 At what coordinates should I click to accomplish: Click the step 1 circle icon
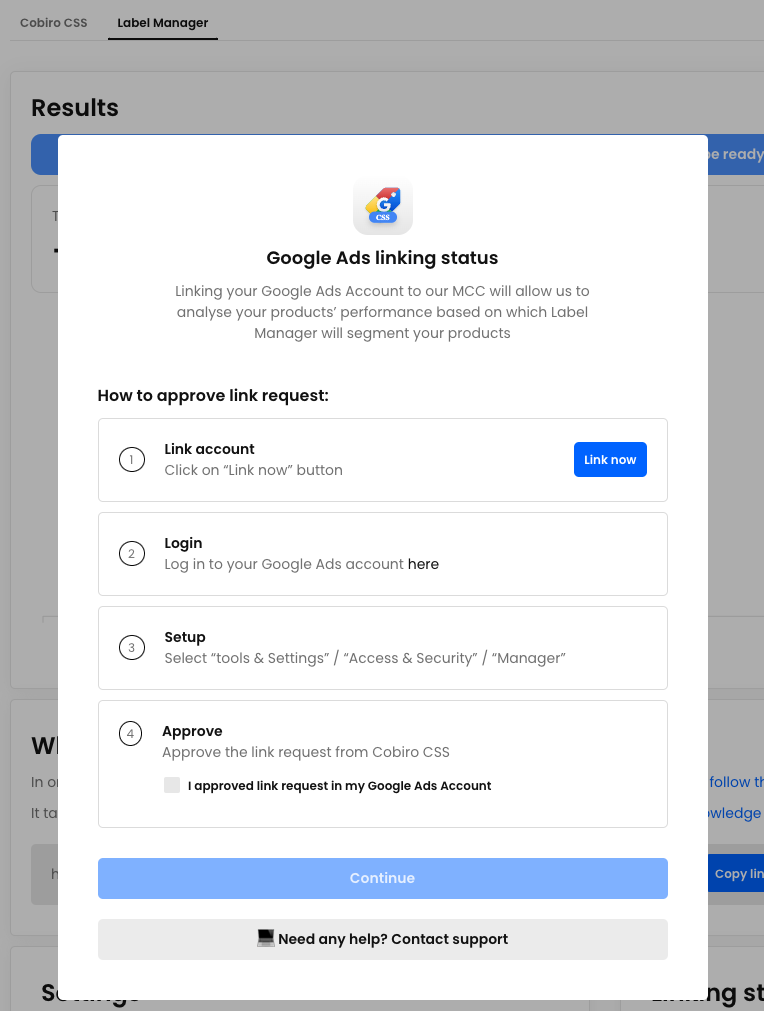coord(132,460)
